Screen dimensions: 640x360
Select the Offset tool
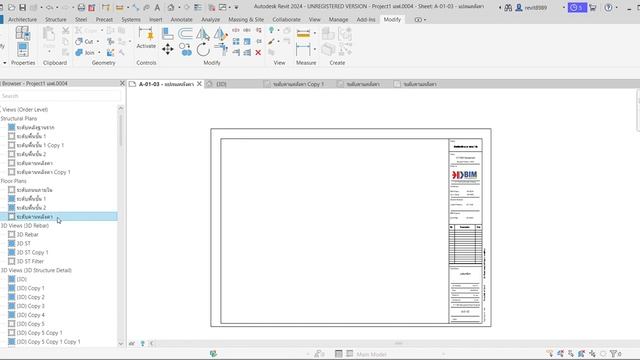click(x=185, y=33)
